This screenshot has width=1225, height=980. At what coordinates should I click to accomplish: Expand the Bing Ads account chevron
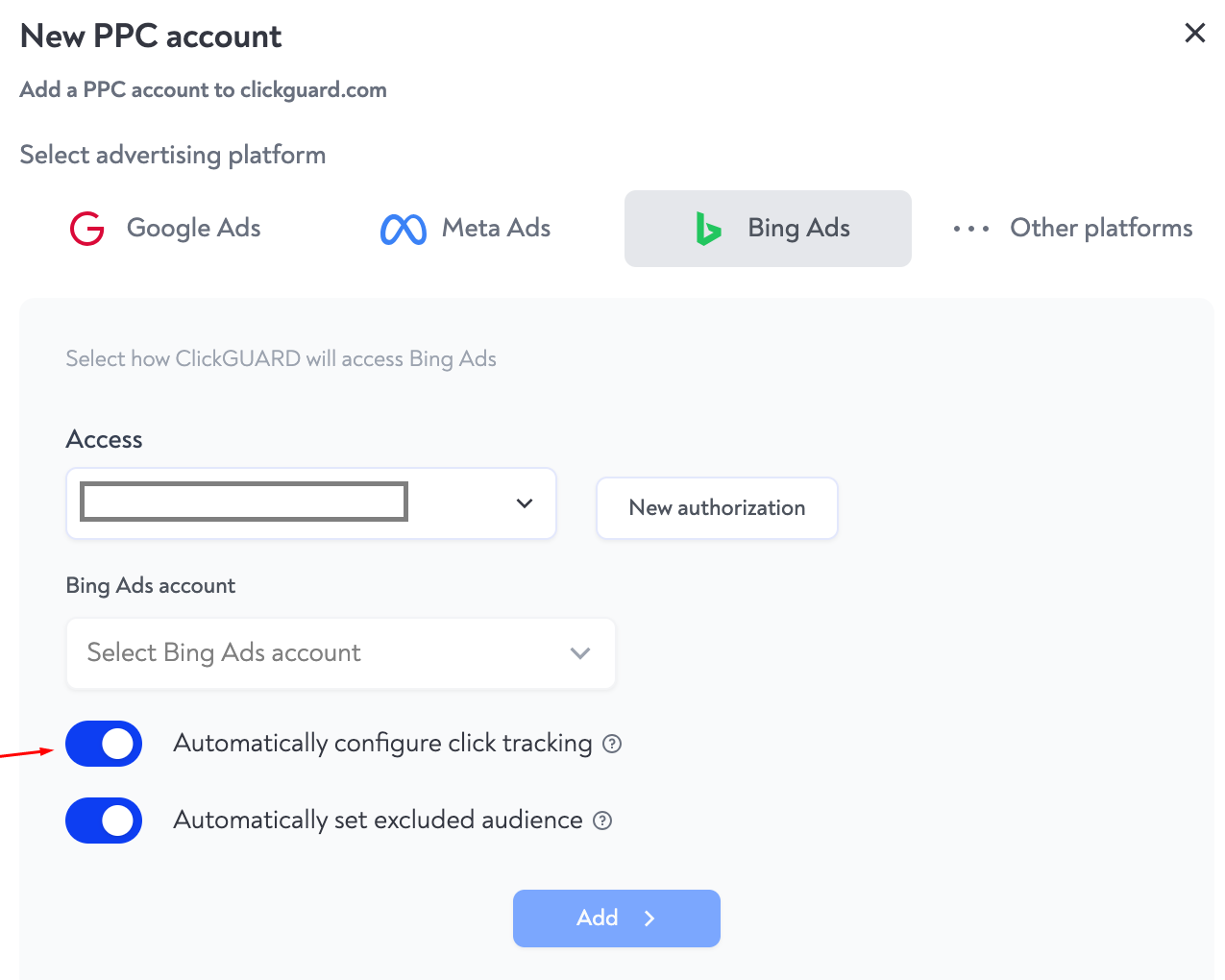[x=580, y=653]
